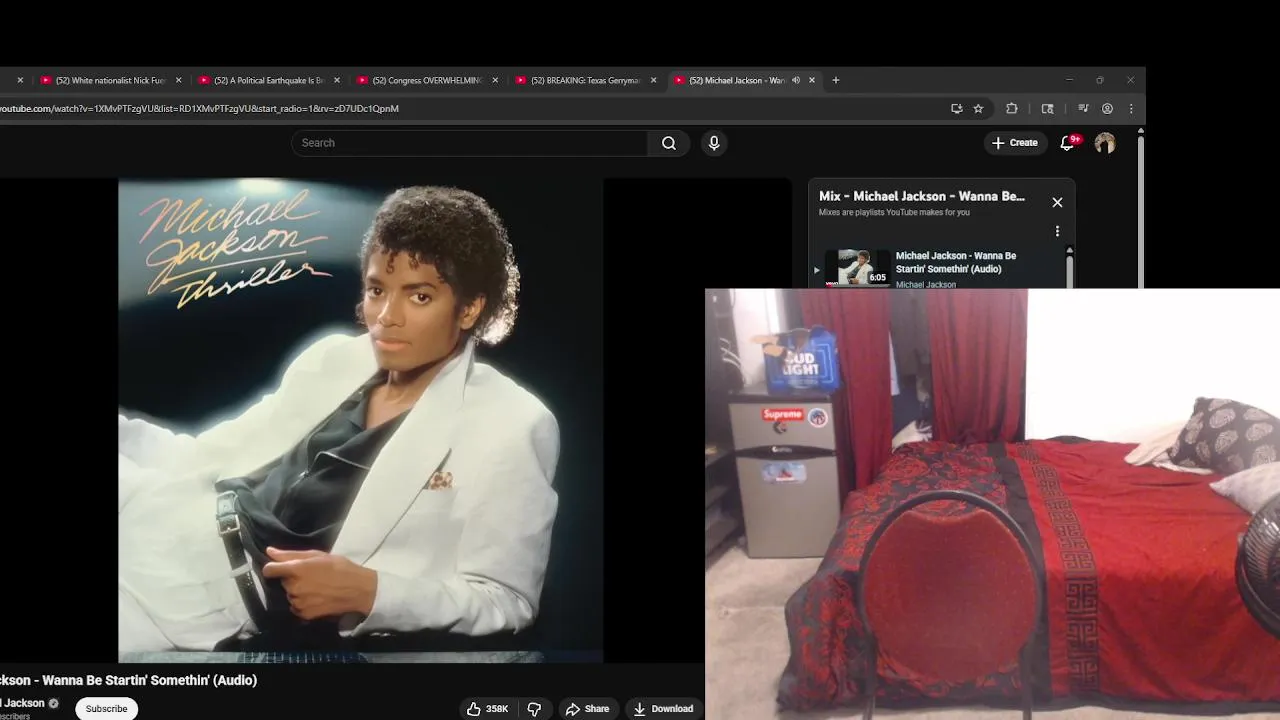Click the Create button
The width and height of the screenshot is (1280, 720).
[1014, 143]
